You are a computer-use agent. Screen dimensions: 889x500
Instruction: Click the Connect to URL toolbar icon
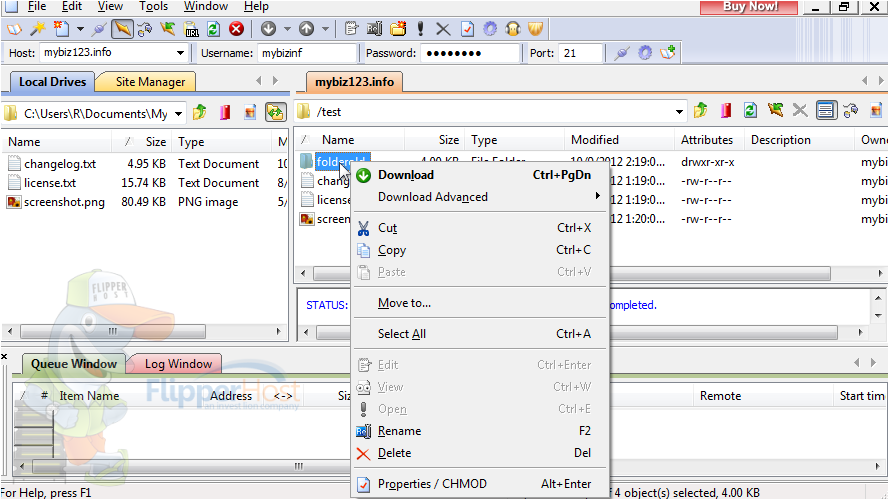(x=191, y=28)
